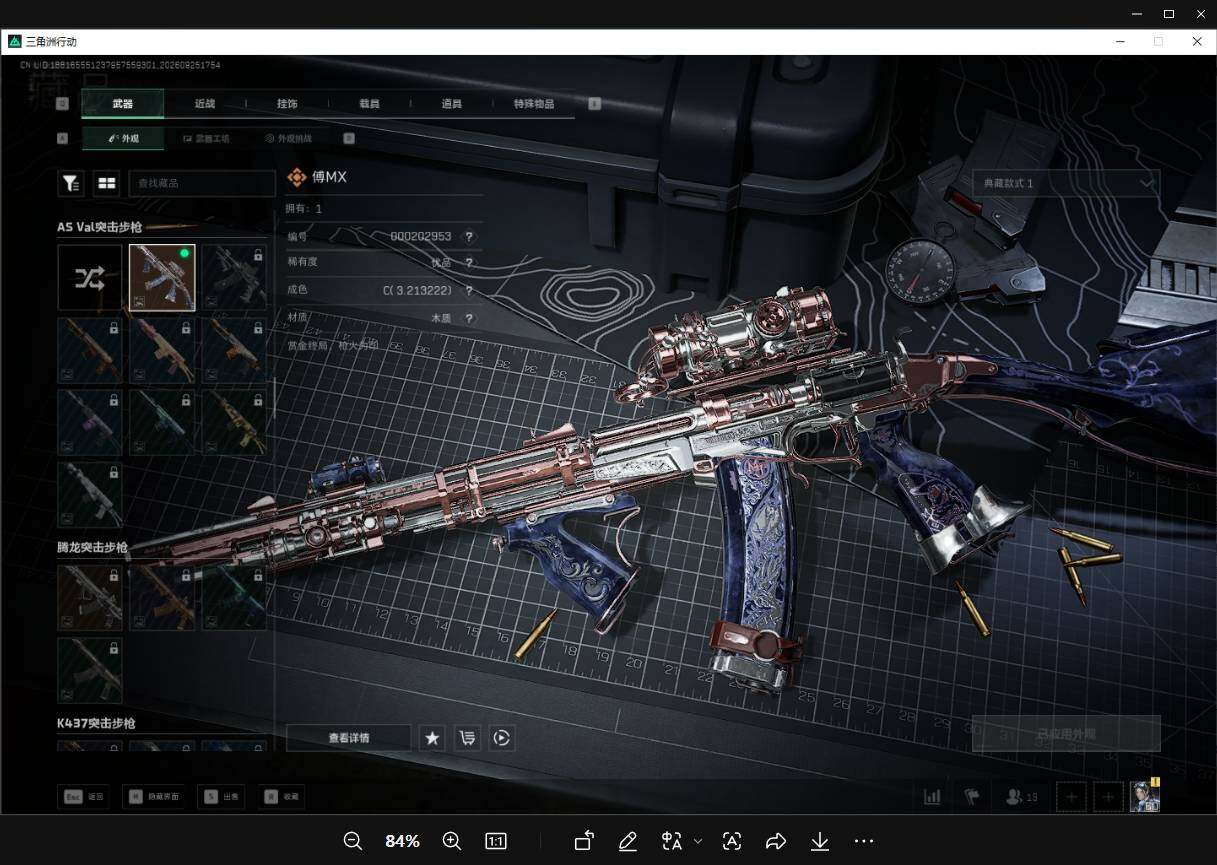The image size is (1217, 865).
Task: Select locked AS Val skin beside equipped one
Action: tap(234, 278)
